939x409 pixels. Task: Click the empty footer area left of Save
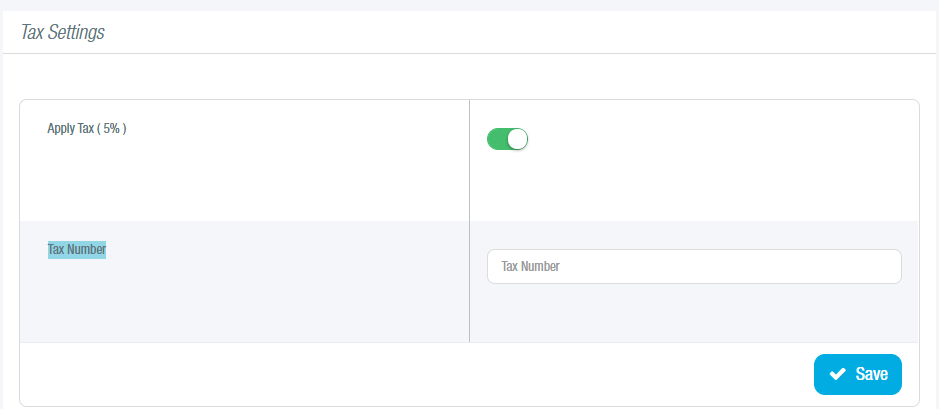click(x=400, y=374)
